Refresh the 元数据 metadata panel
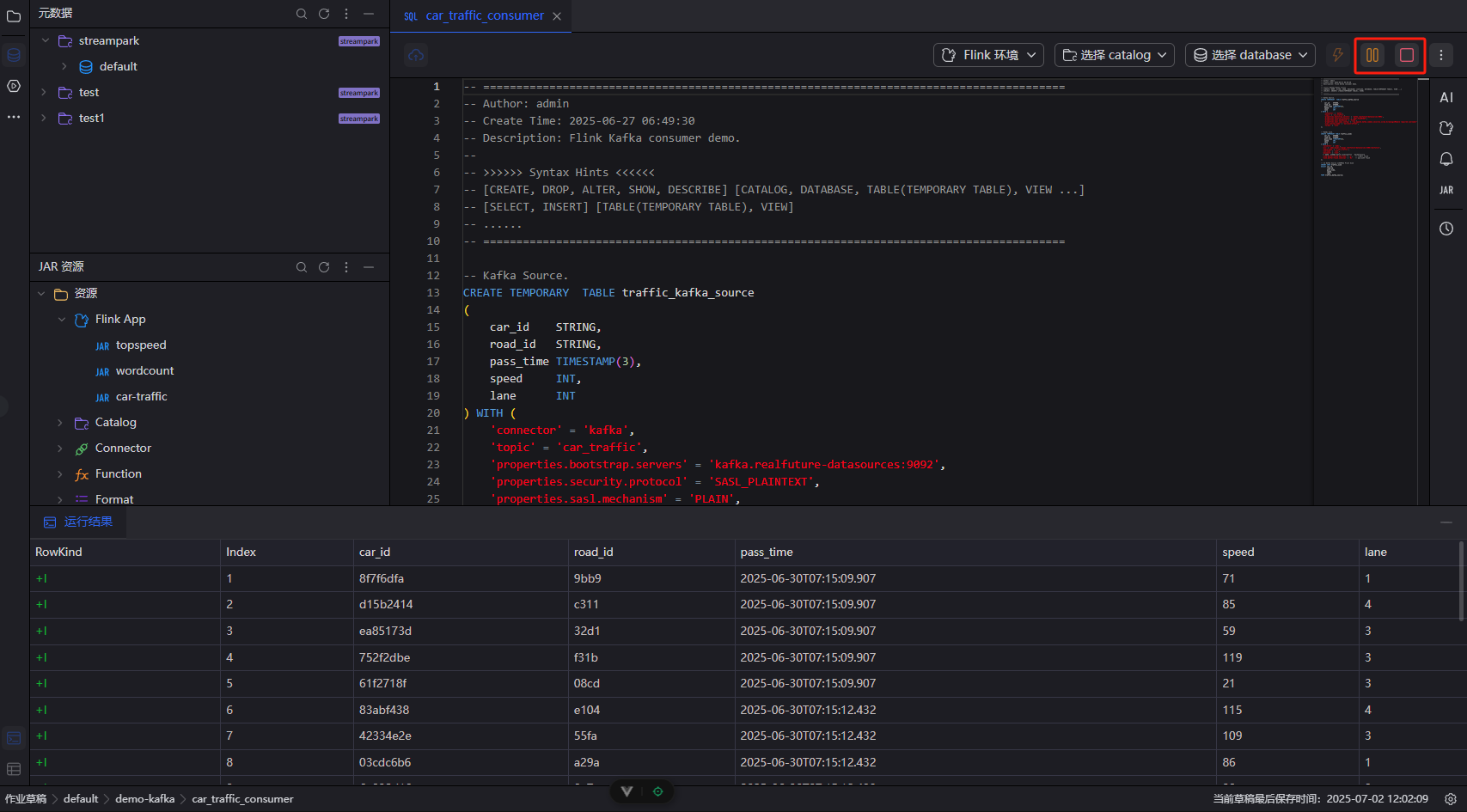Image resolution: width=1467 pixels, height=812 pixels. coord(324,14)
